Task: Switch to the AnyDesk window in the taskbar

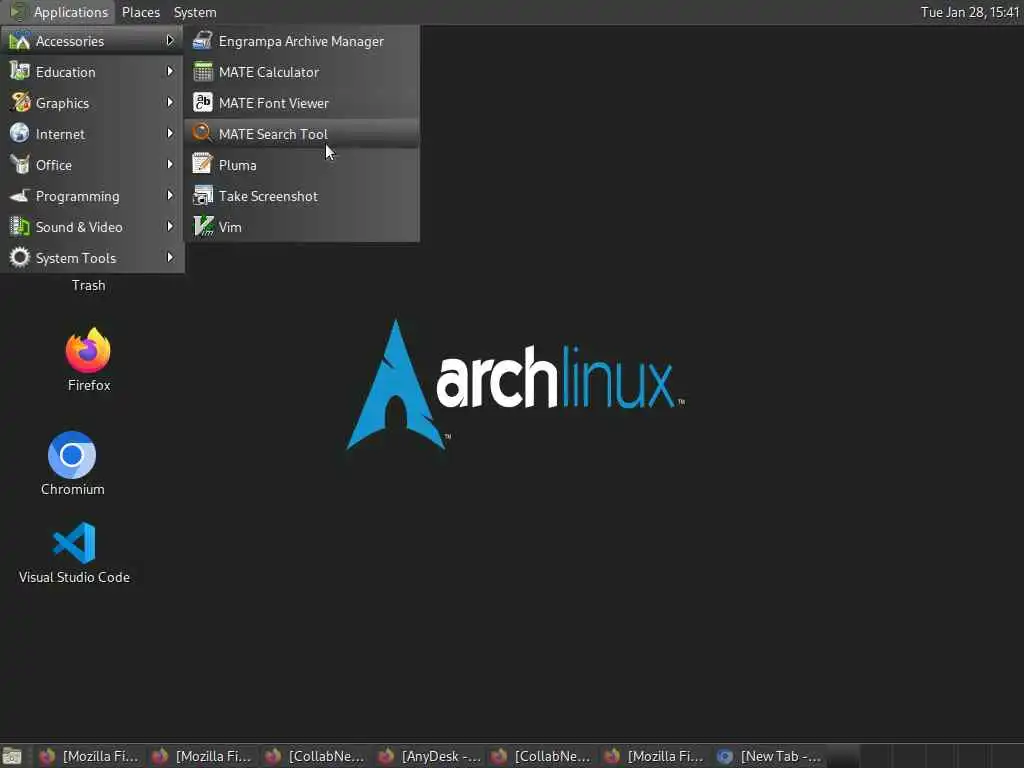Action: pyautogui.click(x=430, y=756)
